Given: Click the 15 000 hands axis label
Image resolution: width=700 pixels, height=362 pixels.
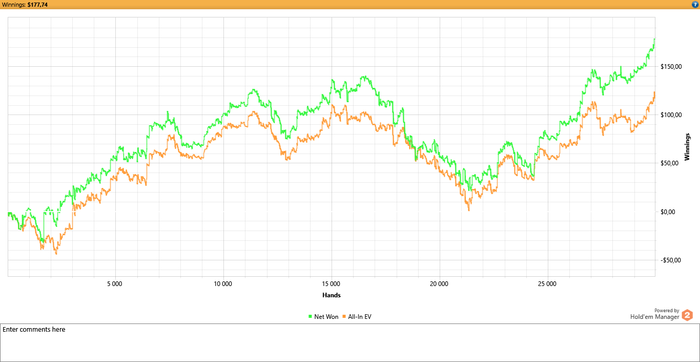Looking at the screenshot, I should pyautogui.click(x=331, y=284).
